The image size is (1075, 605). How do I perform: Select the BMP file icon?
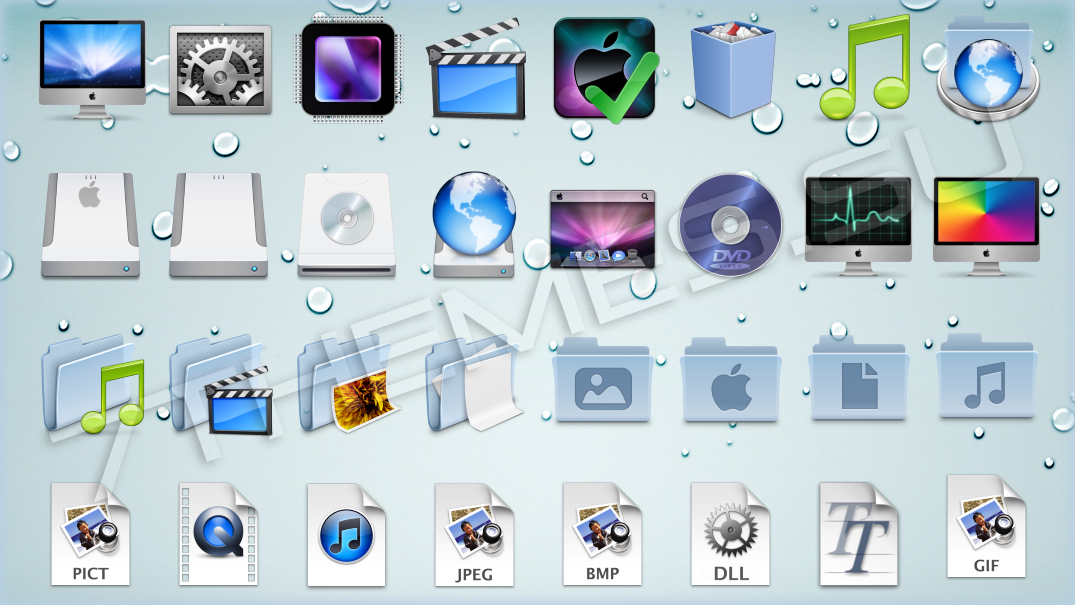click(x=603, y=534)
